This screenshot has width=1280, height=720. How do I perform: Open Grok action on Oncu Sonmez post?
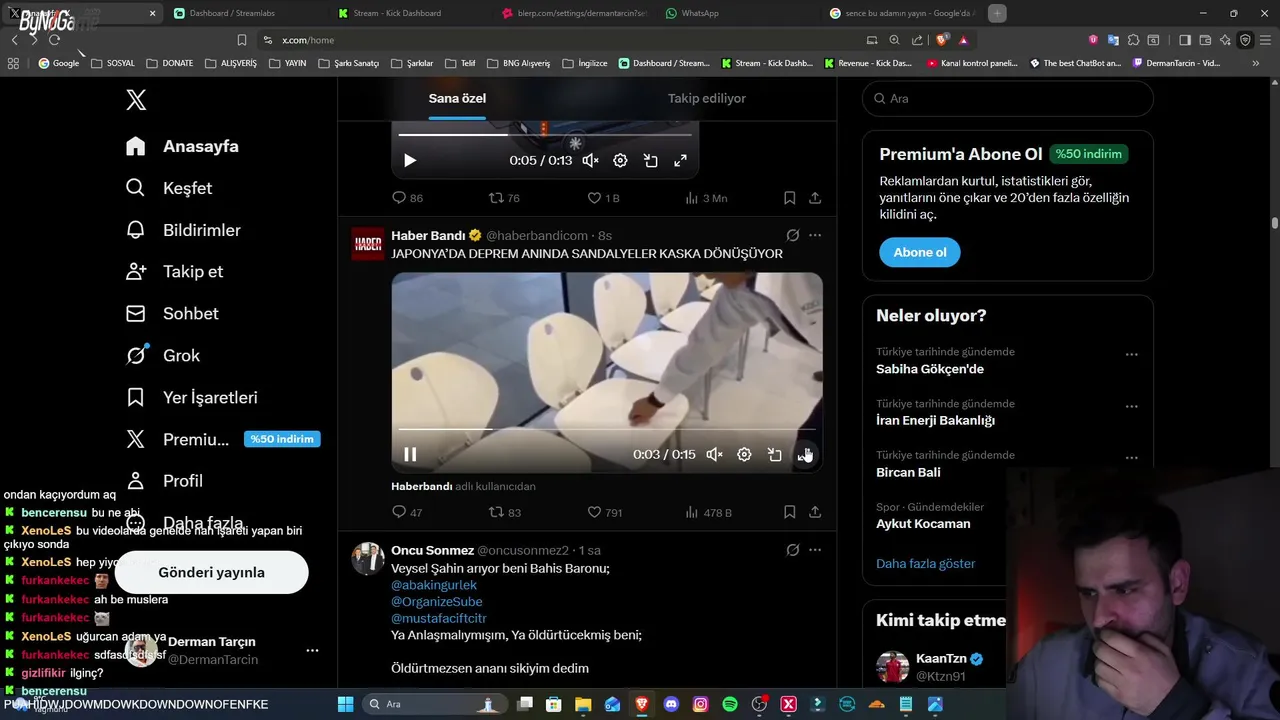792,550
